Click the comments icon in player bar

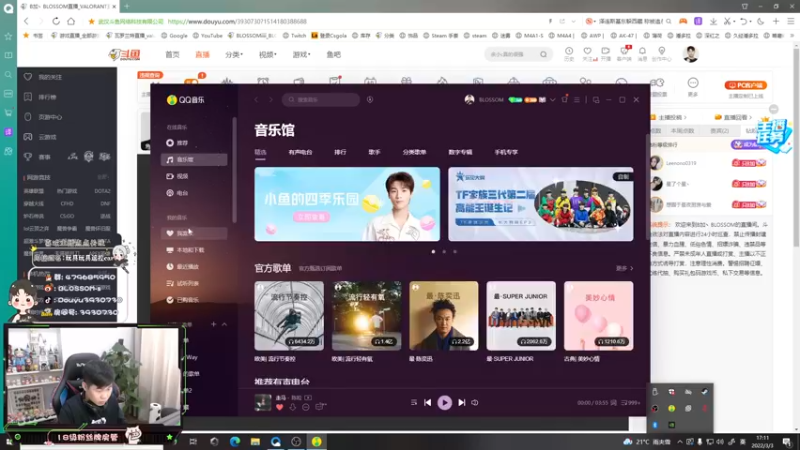pyautogui.click(x=320, y=407)
